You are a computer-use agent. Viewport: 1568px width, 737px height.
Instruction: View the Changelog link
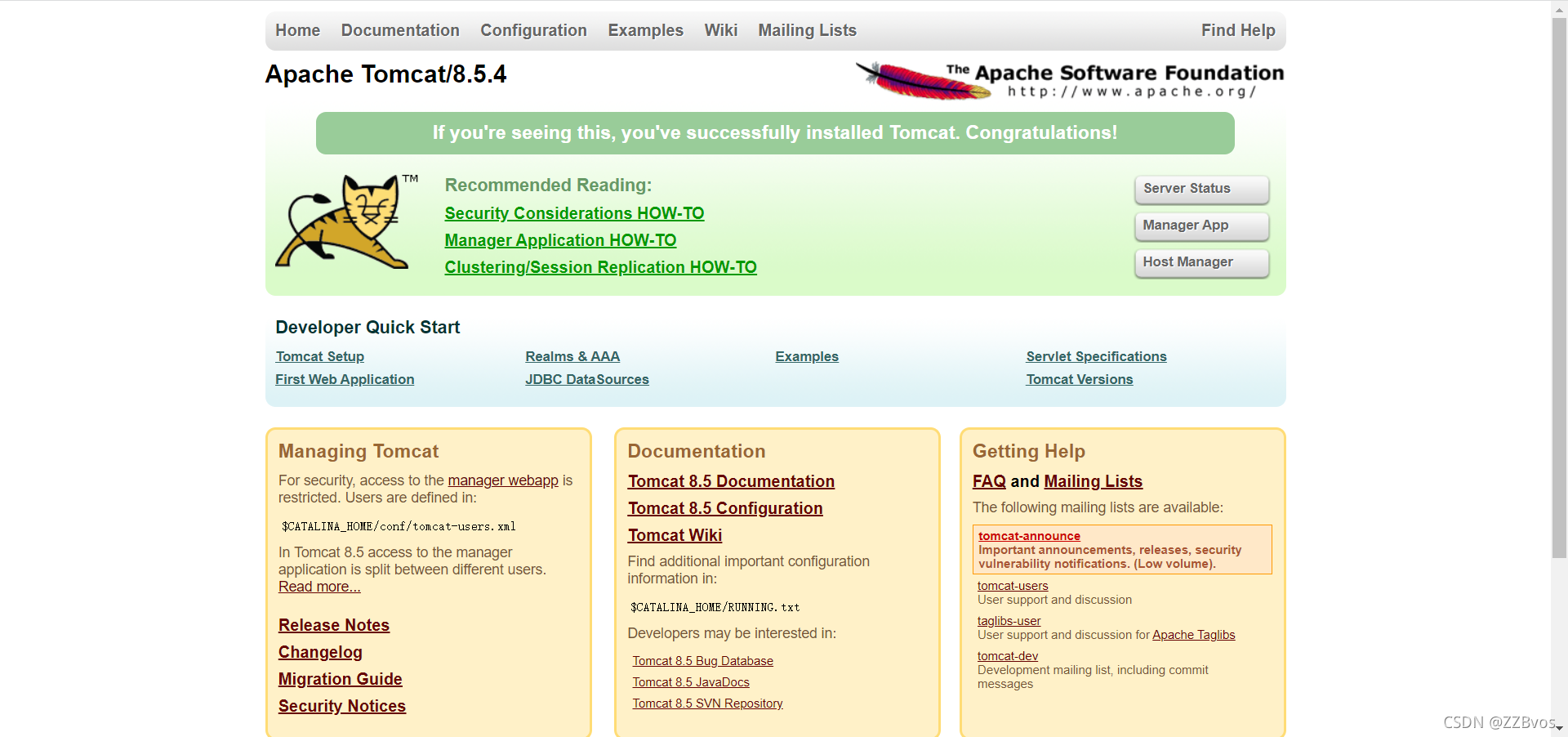click(320, 652)
